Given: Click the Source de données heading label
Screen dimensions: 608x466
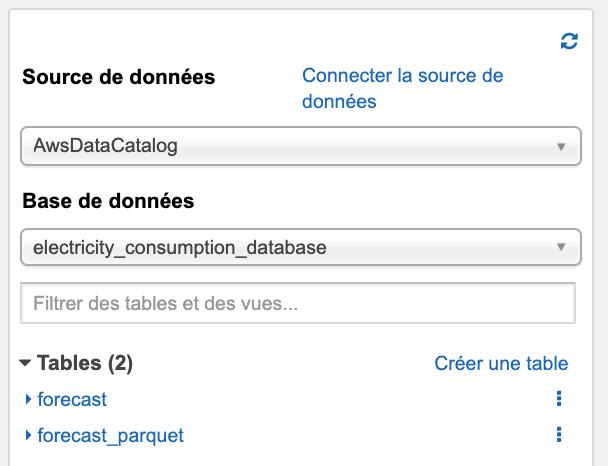Looking at the screenshot, I should [118, 77].
